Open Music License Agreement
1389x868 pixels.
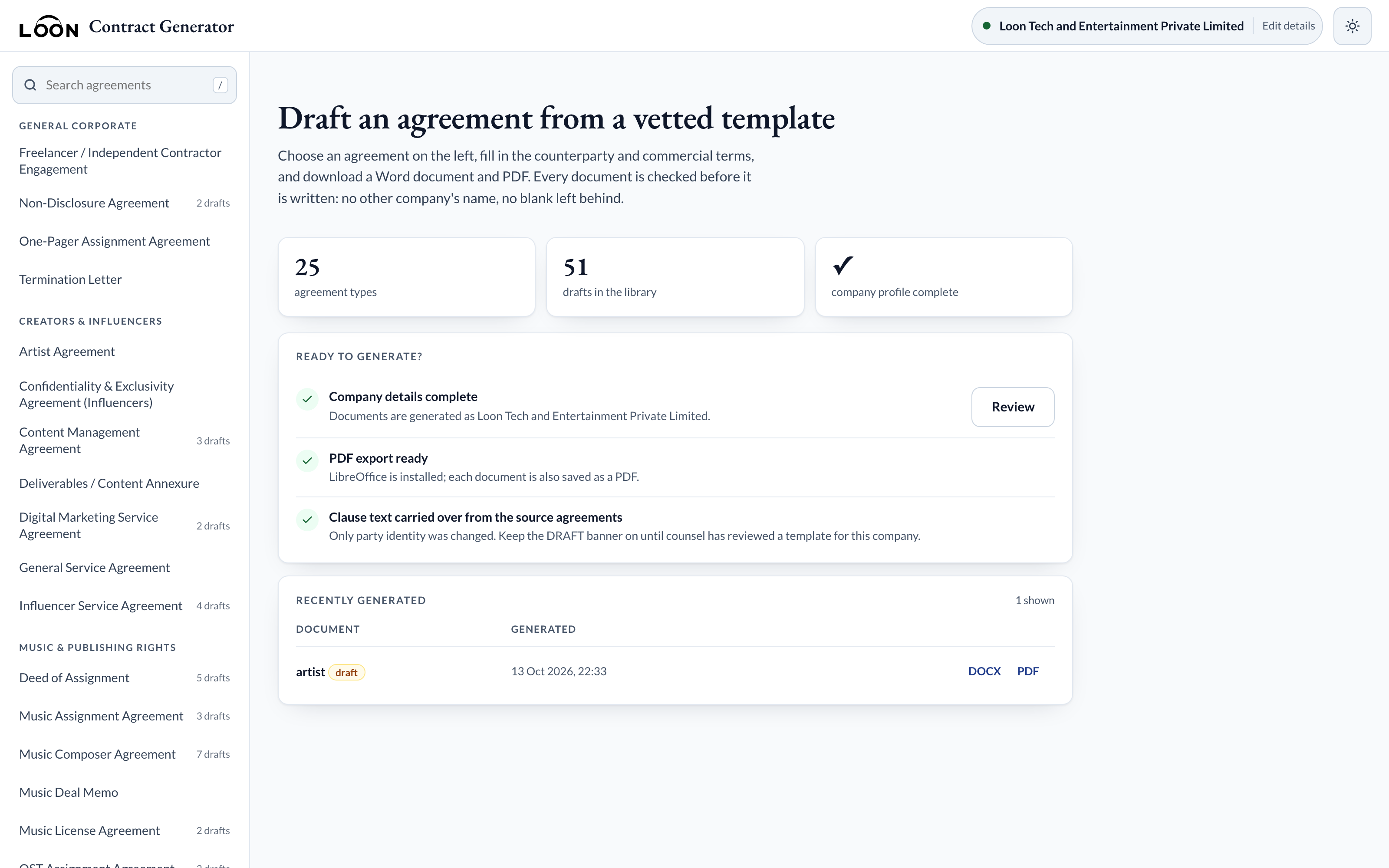coord(125,831)
